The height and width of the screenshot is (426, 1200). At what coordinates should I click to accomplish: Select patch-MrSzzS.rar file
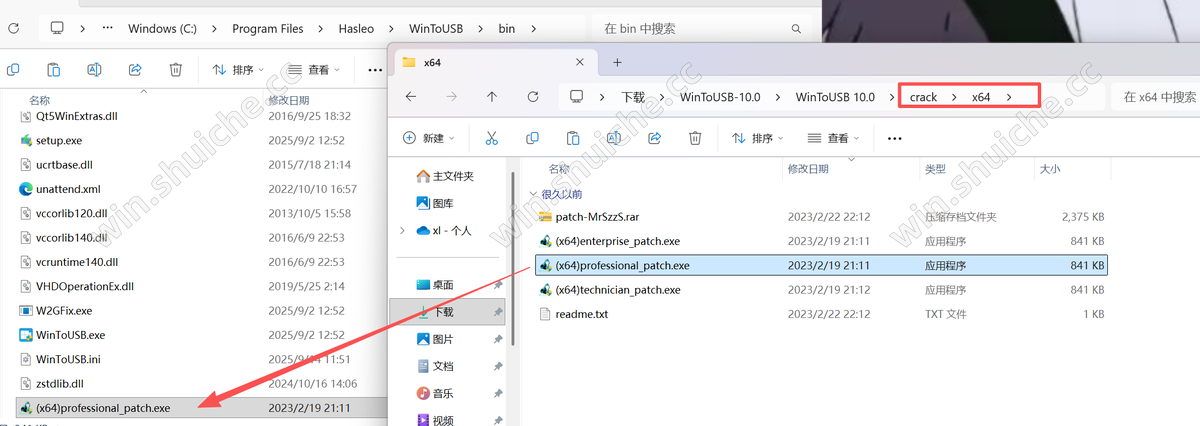click(822, 216)
